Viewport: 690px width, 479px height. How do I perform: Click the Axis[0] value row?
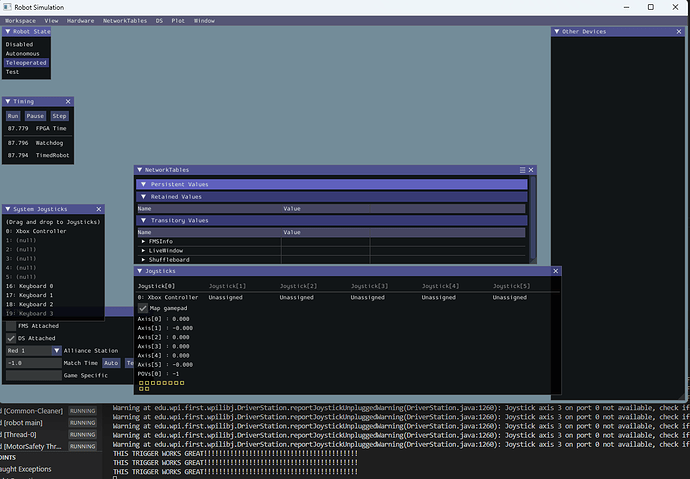tap(163, 319)
